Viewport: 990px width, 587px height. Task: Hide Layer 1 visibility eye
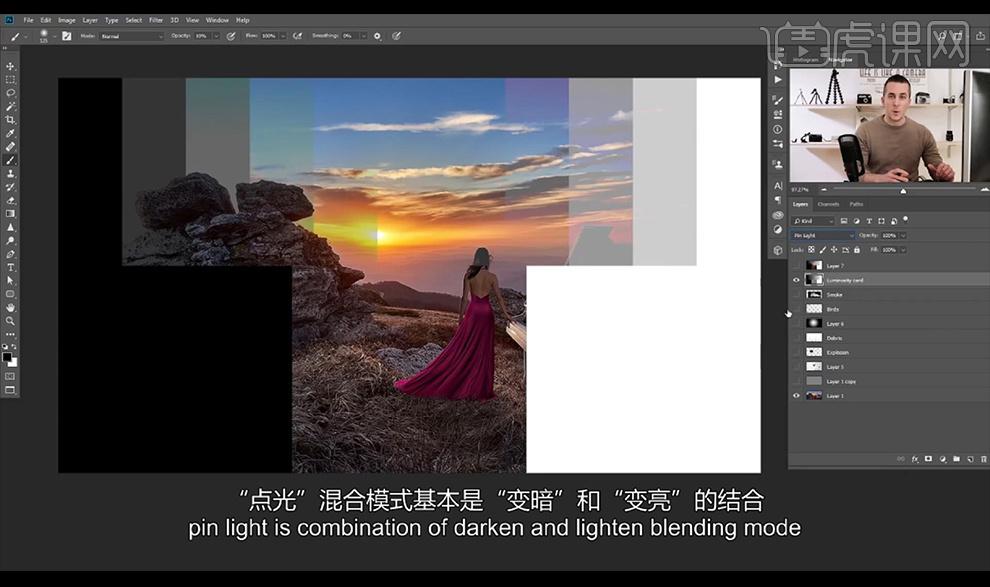click(796, 396)
